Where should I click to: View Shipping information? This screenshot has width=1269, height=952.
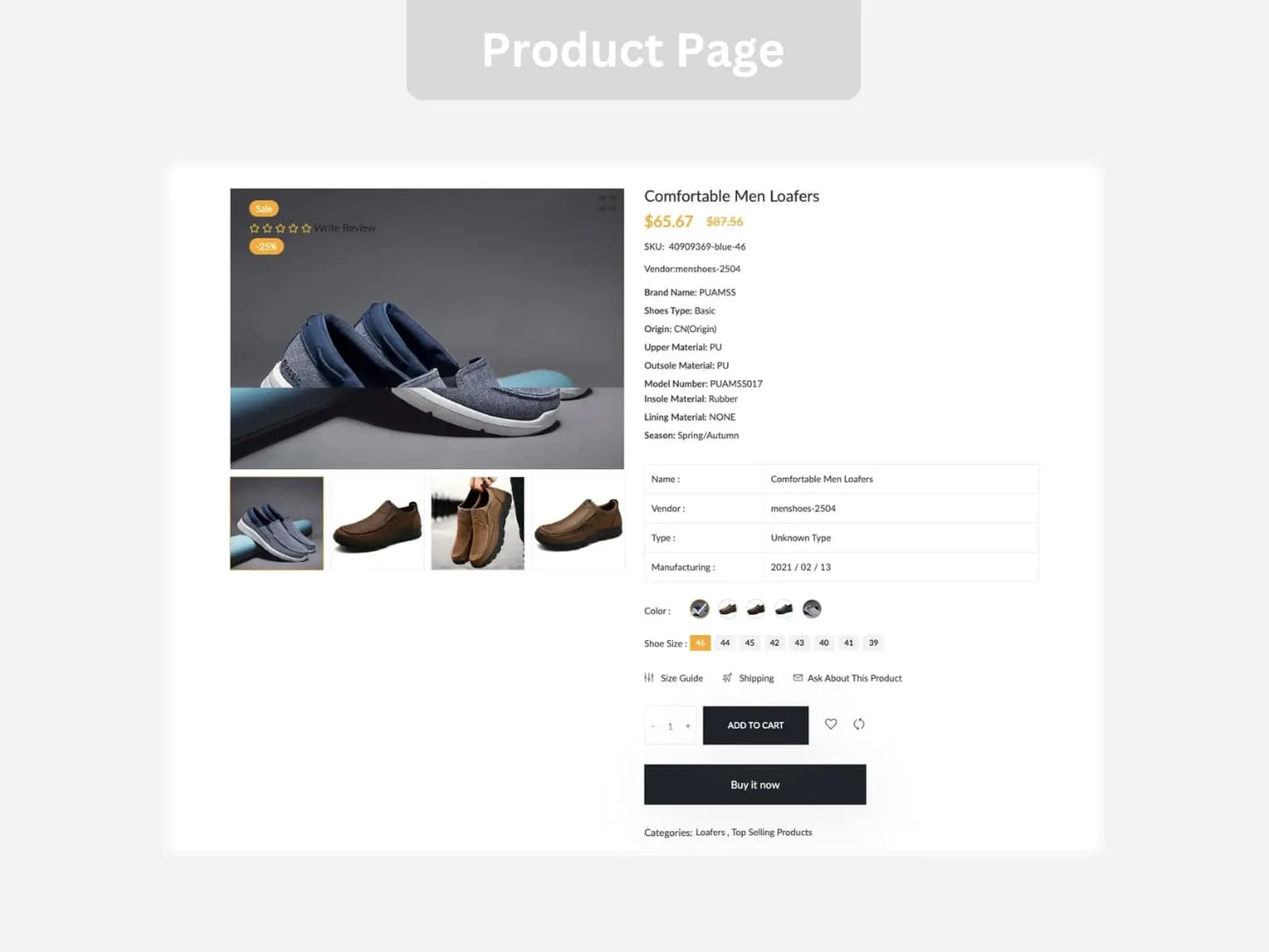click(x=748, y=678)
